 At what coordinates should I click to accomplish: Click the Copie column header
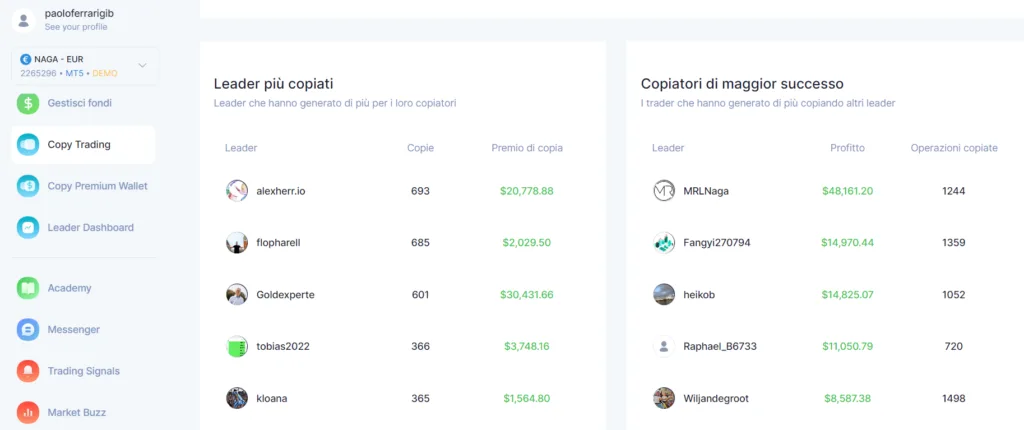click(x=421, y=148)
